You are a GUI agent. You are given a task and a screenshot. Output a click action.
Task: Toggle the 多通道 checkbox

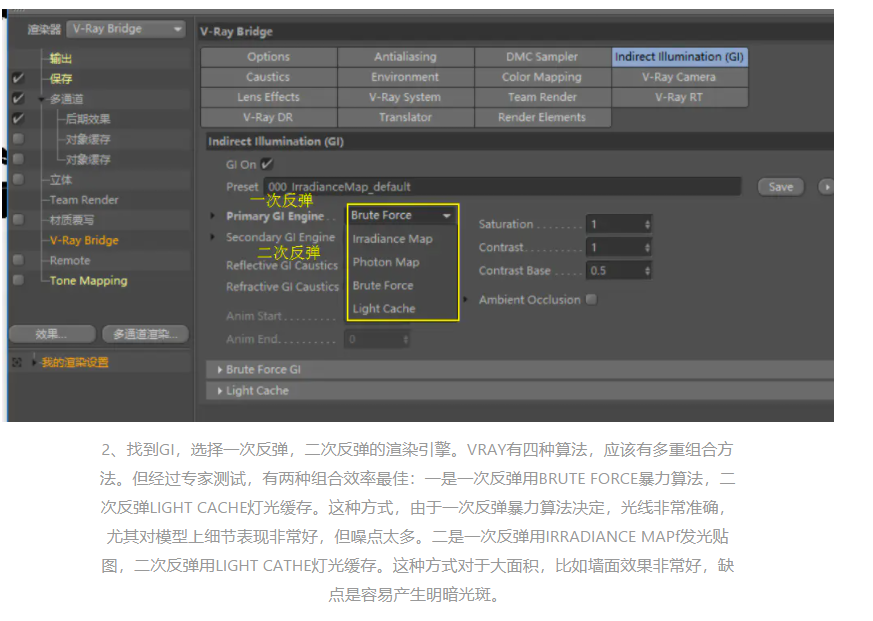coord(18,98)
